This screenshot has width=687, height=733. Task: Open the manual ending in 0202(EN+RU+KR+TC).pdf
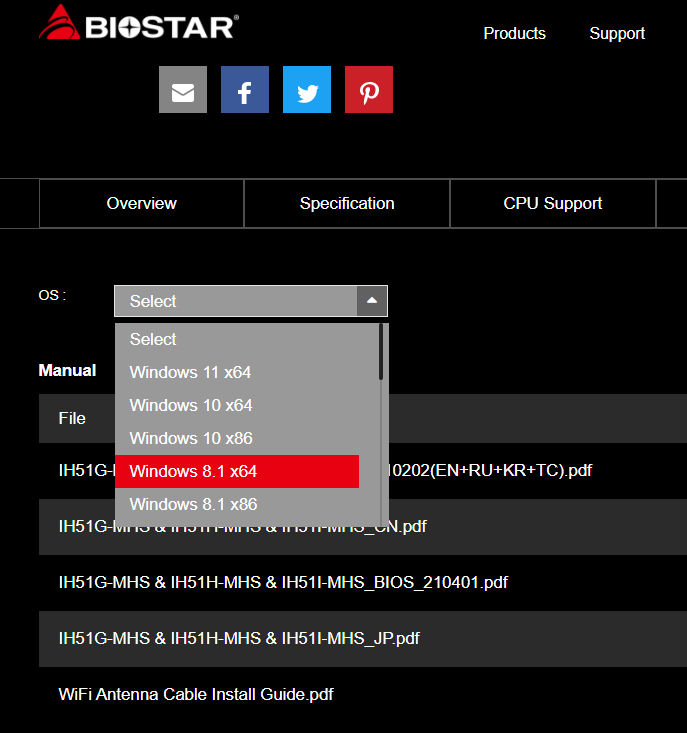[x=490, y=470]
